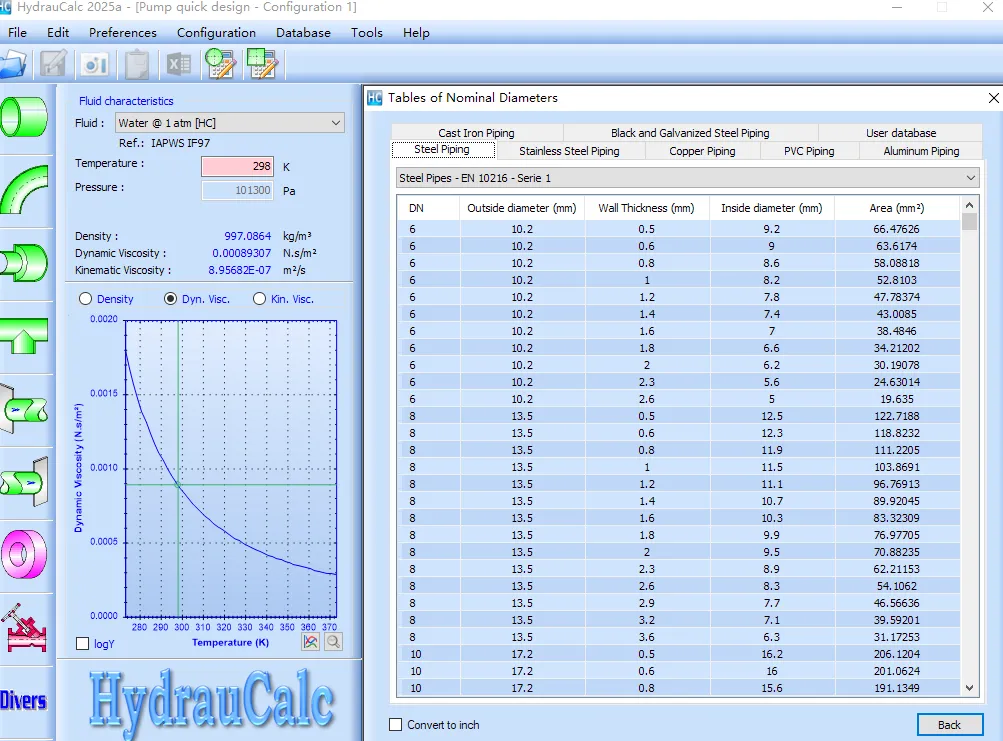Select the straight pipe component icon
Screen dimensions: 1003x741
click(24, 116)
